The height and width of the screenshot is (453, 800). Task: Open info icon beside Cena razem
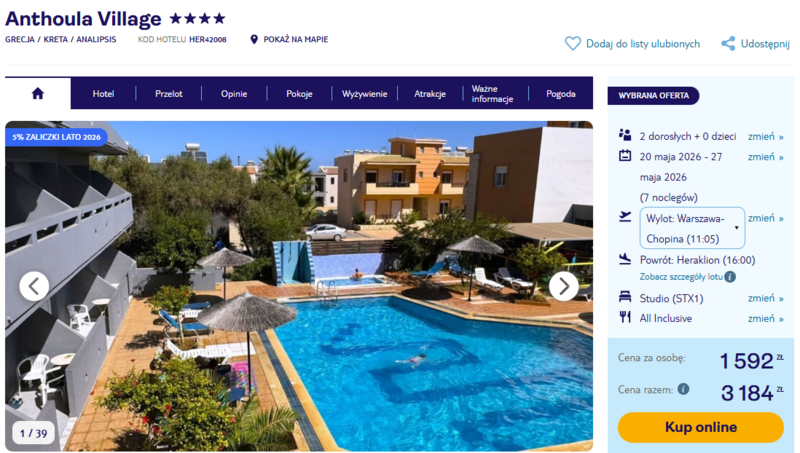(683, 389)
